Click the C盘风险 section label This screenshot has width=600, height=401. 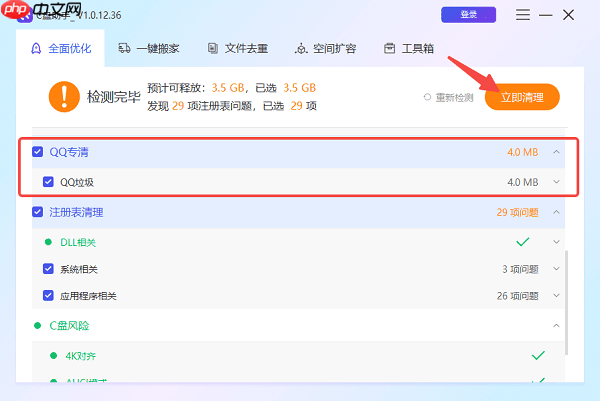69,326
